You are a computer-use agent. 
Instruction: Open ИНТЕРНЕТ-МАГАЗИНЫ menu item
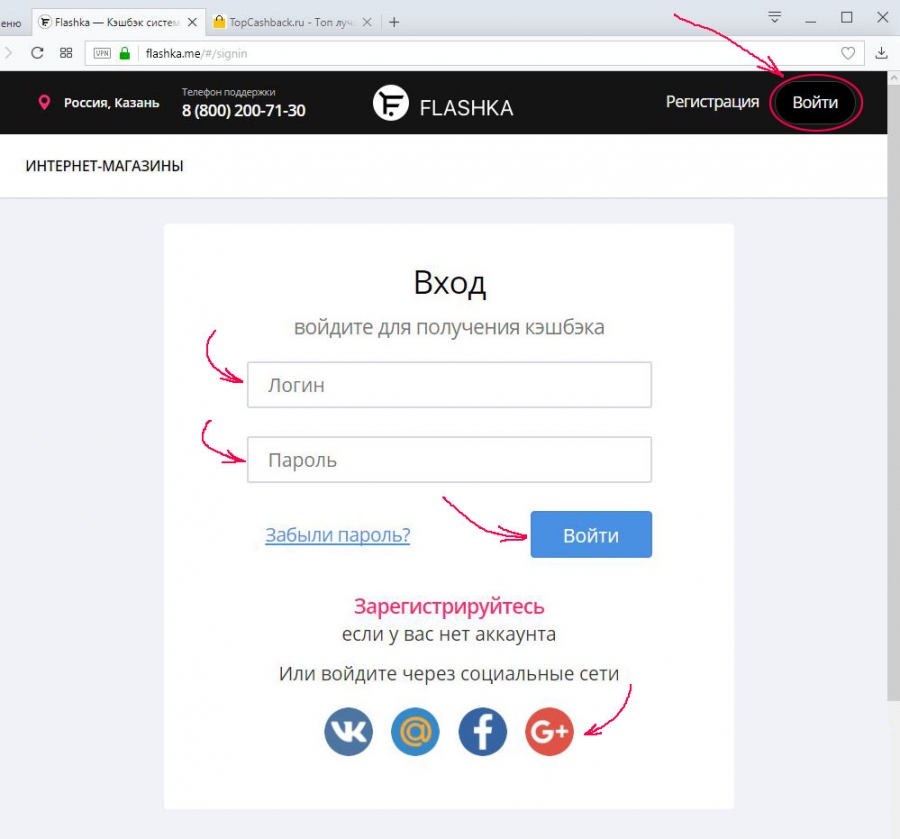tap(104, 166)
